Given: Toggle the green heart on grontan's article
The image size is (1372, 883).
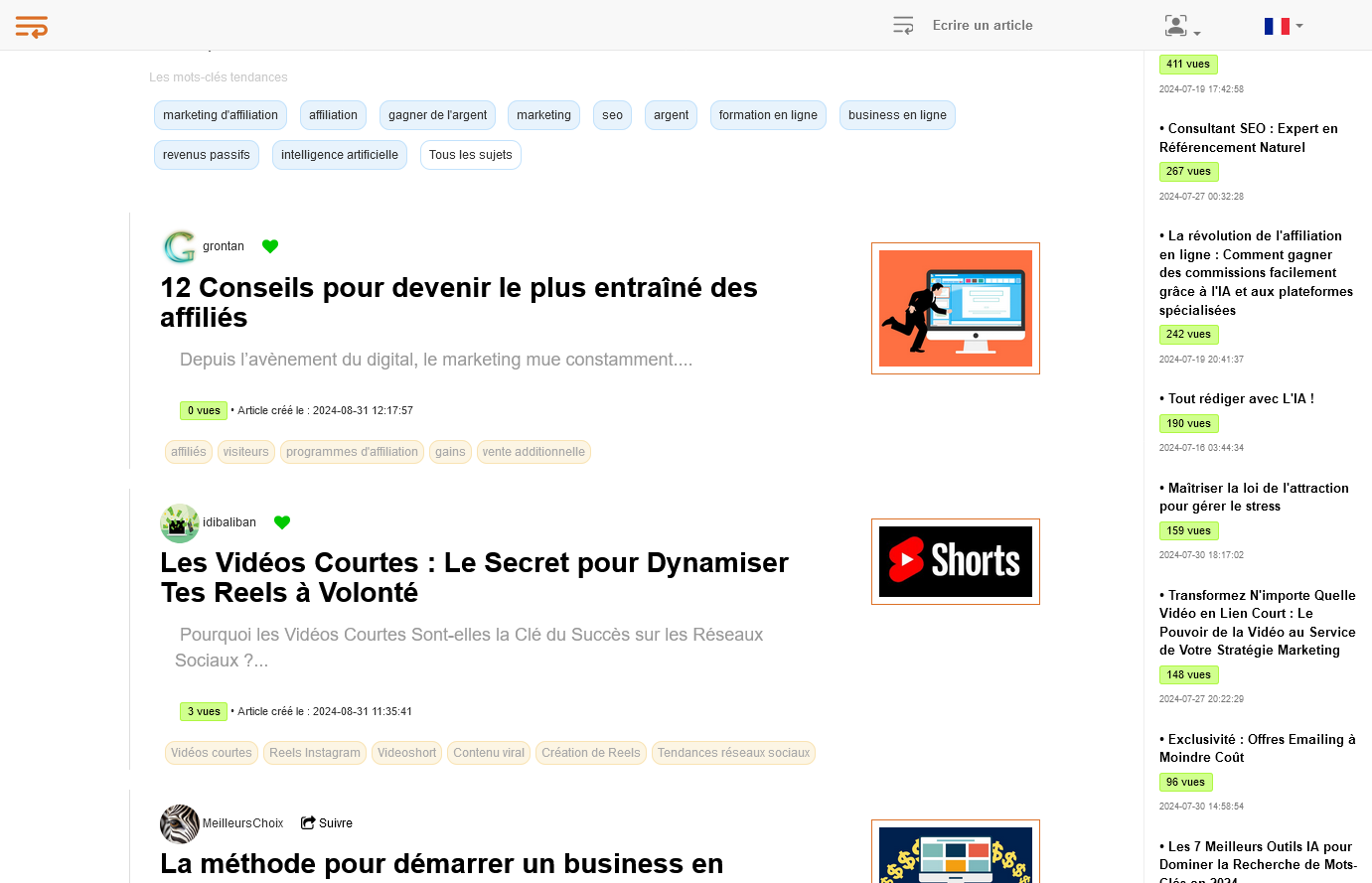Looking at the screenshot, I should click(x=270, y=246).
